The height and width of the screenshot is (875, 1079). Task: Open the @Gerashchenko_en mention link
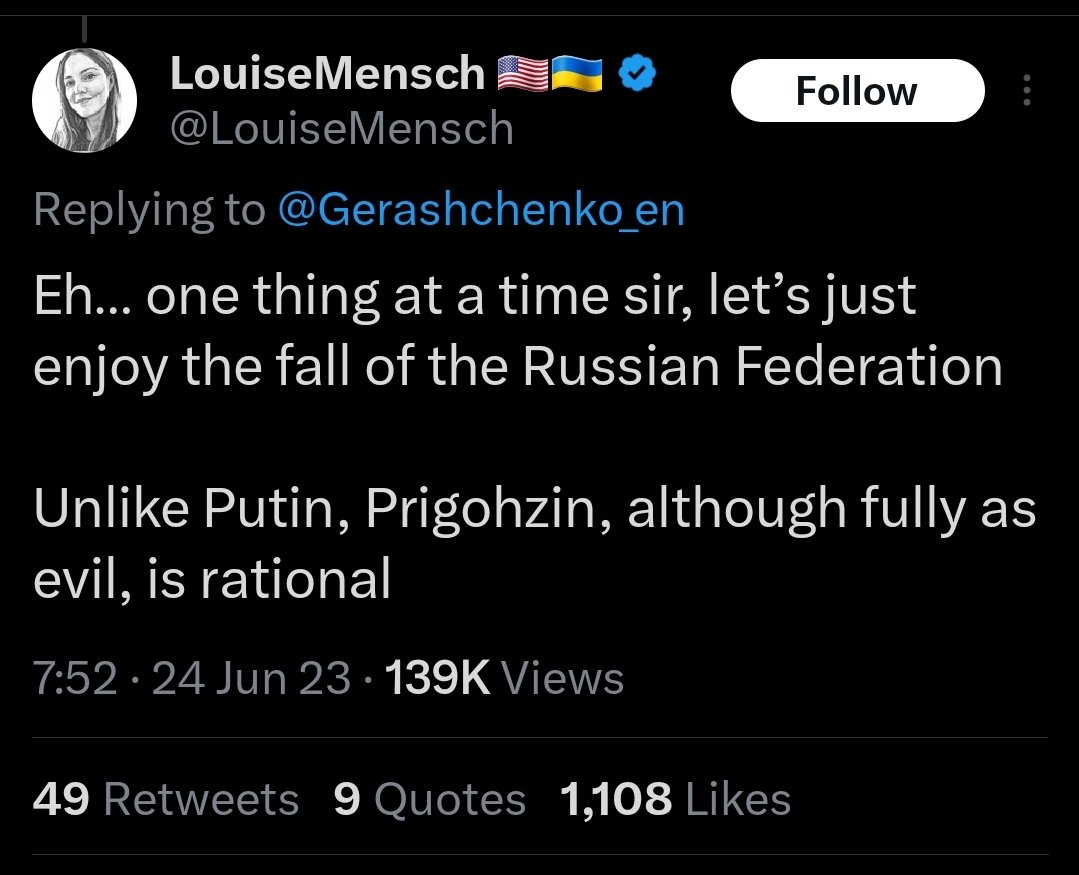click(x=480, y=210)
